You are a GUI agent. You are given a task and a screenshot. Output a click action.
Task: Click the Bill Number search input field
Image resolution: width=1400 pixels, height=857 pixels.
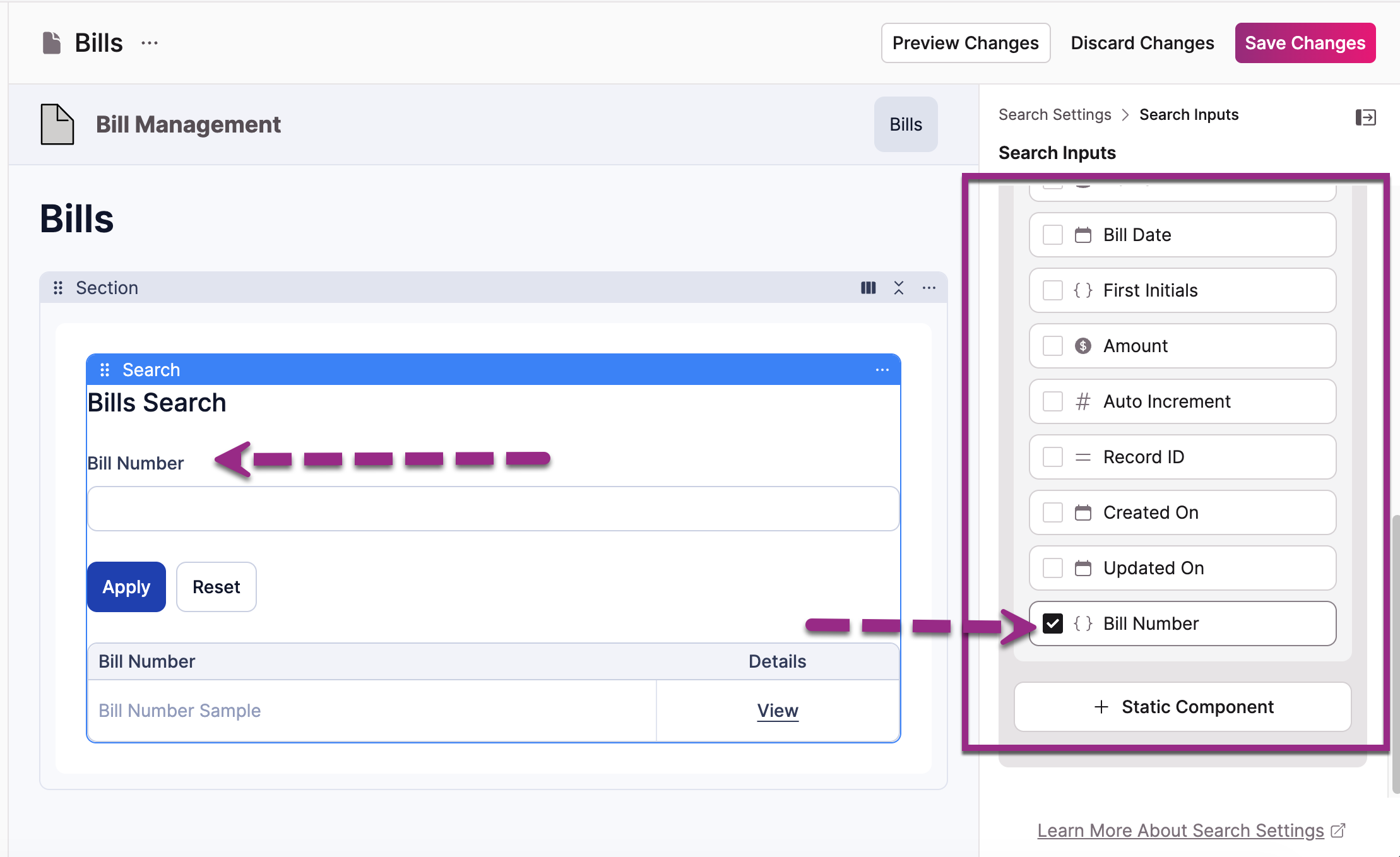point(493,509)
